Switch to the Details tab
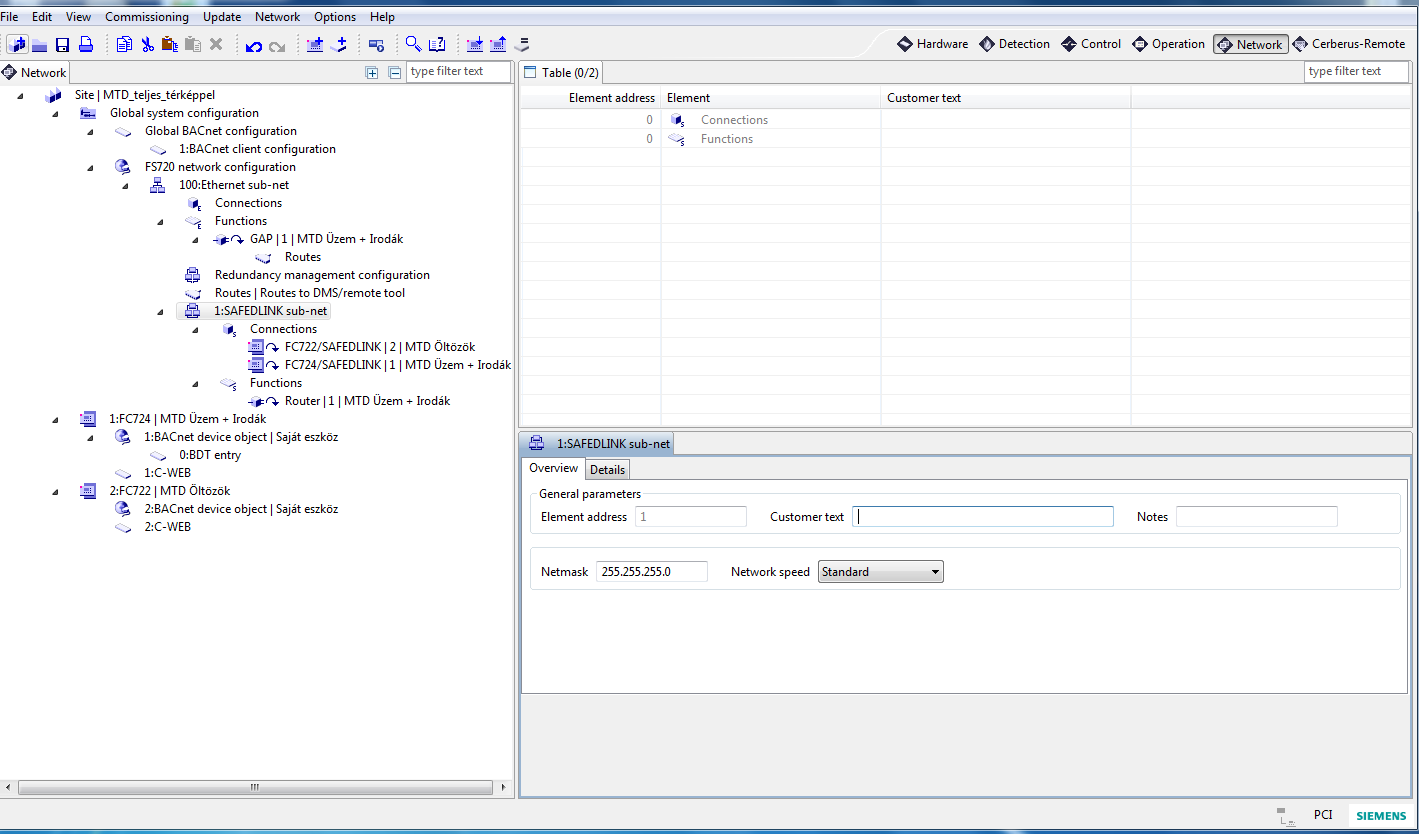 pos(607,470)
